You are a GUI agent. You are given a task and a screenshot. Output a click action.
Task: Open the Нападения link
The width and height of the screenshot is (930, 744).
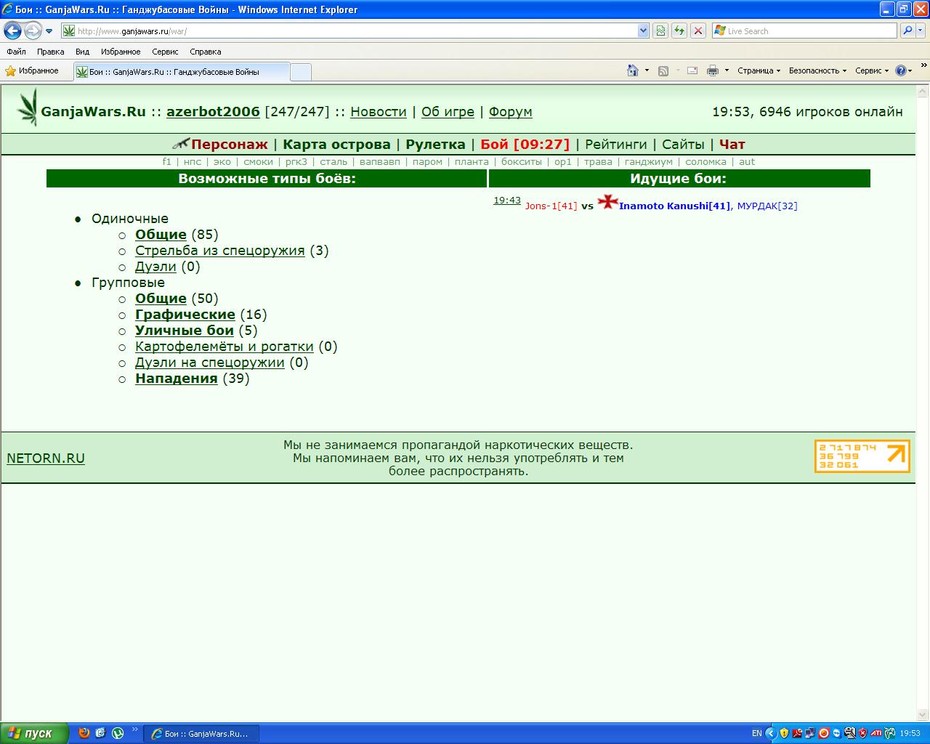tap(176, 379)
